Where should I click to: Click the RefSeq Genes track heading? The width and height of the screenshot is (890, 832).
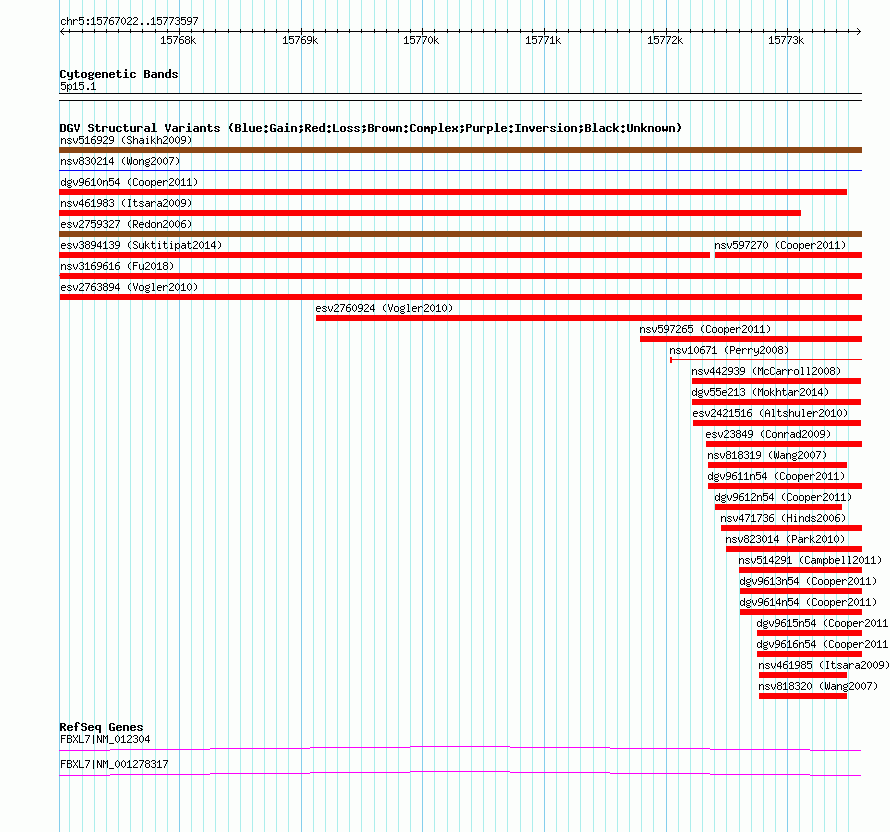(x=101, y=727)
